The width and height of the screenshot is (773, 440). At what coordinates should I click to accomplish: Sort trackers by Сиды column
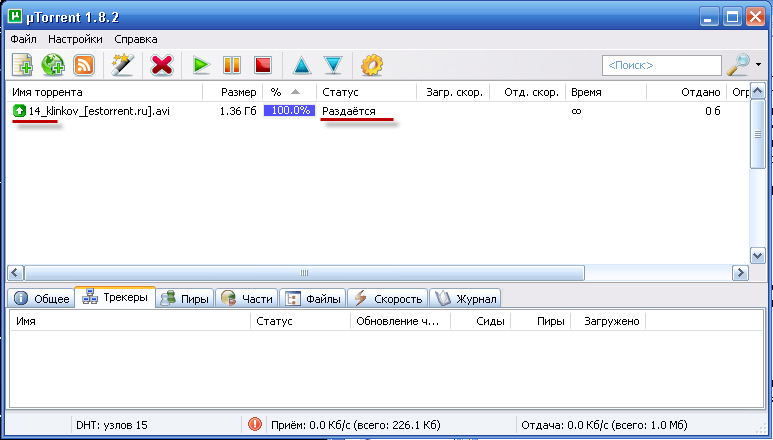(x=480, y=321)
